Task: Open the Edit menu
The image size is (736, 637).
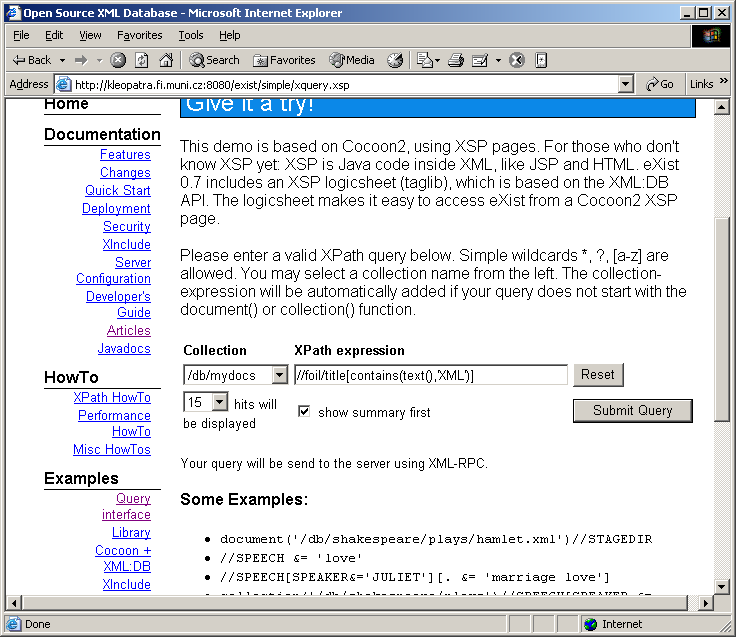Action: pyautogui.click(x=54, y=35)
